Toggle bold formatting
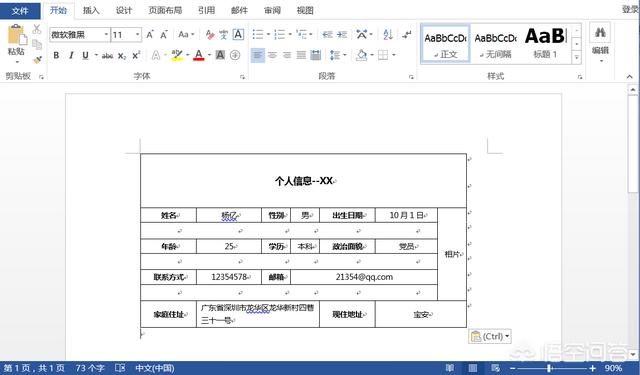Image resolution: width=640 pixels, height=375 pixels. coord(56,55)
